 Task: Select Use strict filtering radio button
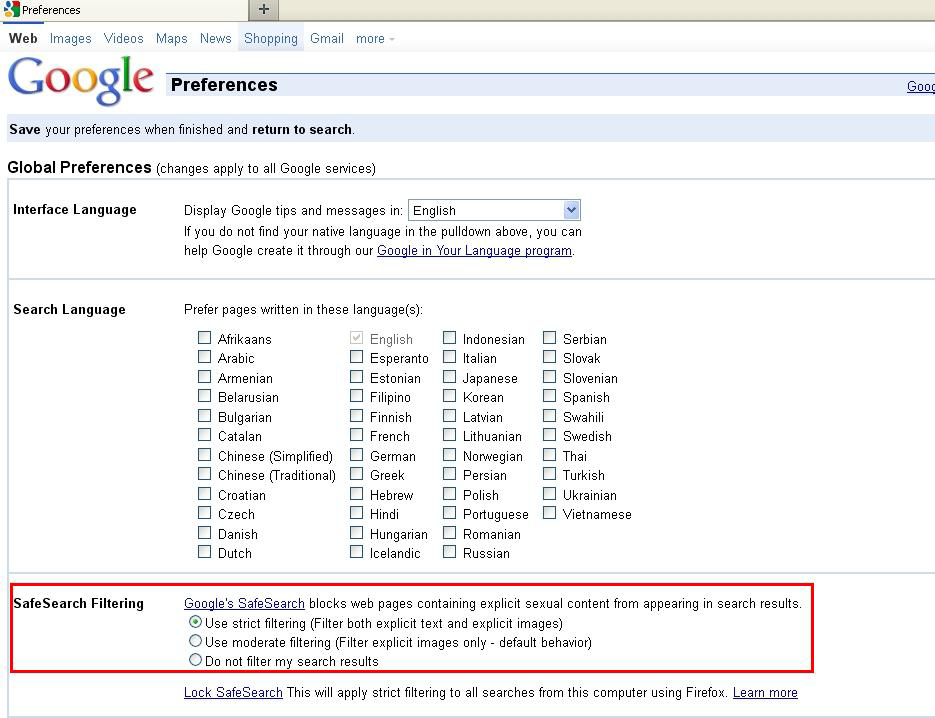195,622
